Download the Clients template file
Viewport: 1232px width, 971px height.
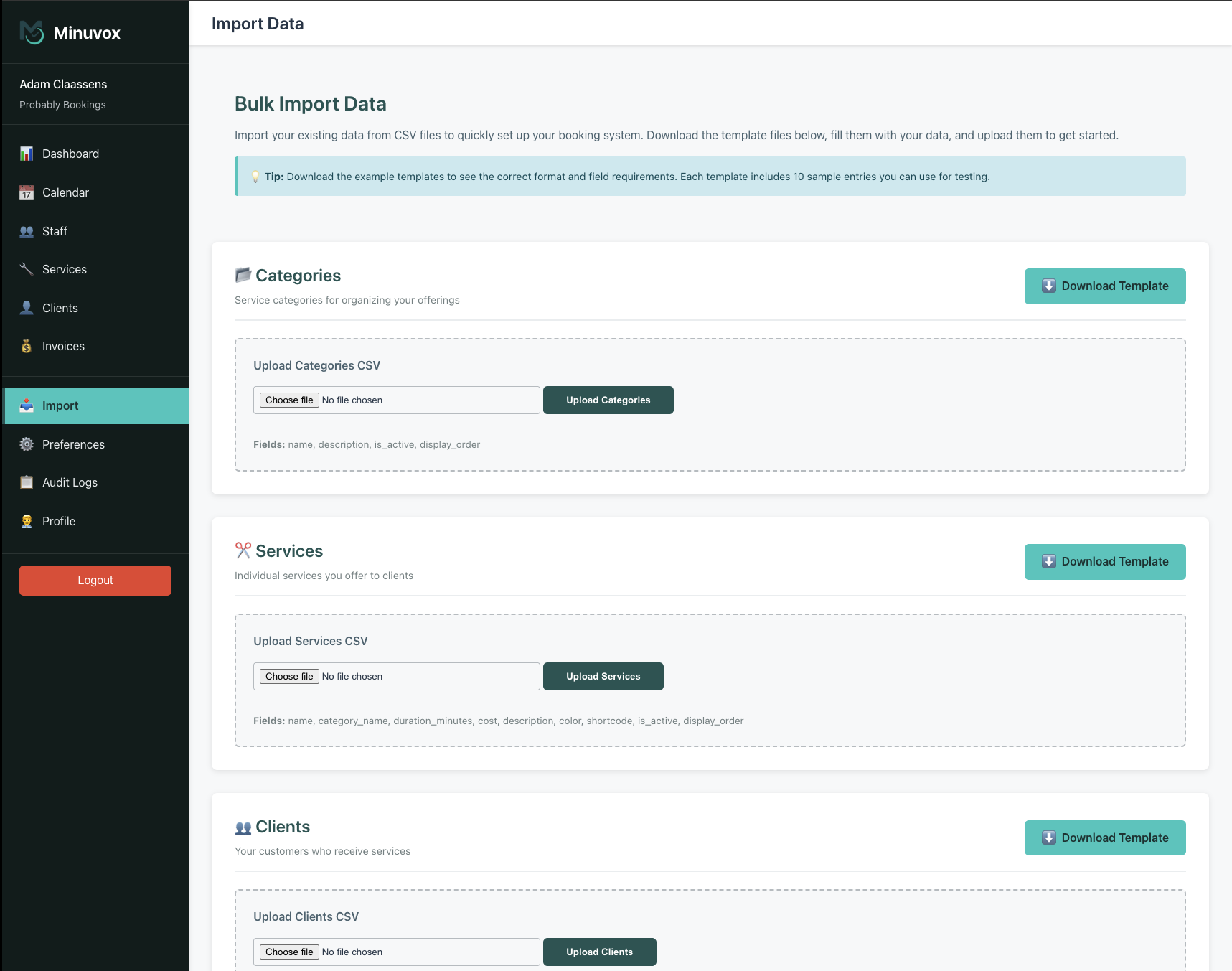click(x=1104, y=838)
